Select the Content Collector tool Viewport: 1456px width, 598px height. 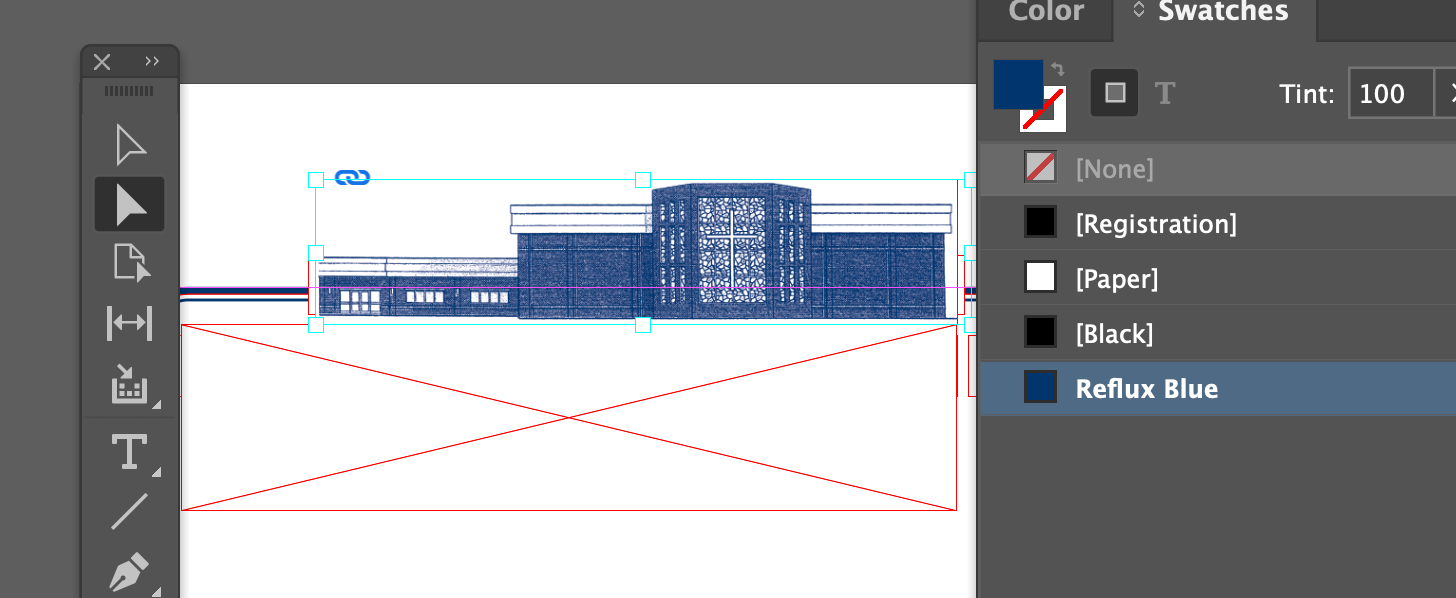pos(130,384)
